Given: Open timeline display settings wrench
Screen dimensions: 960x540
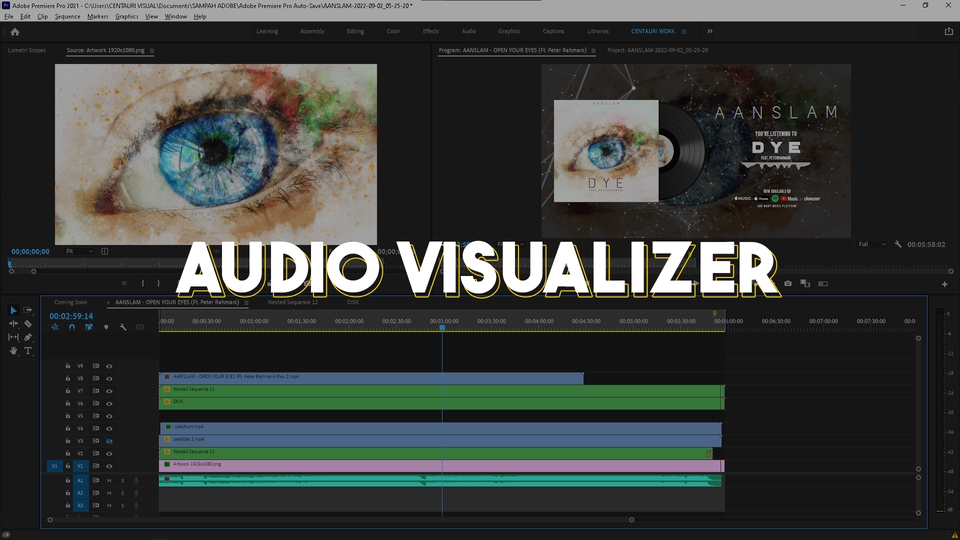Looking at the screenshot, I should (x=123, y=328).
